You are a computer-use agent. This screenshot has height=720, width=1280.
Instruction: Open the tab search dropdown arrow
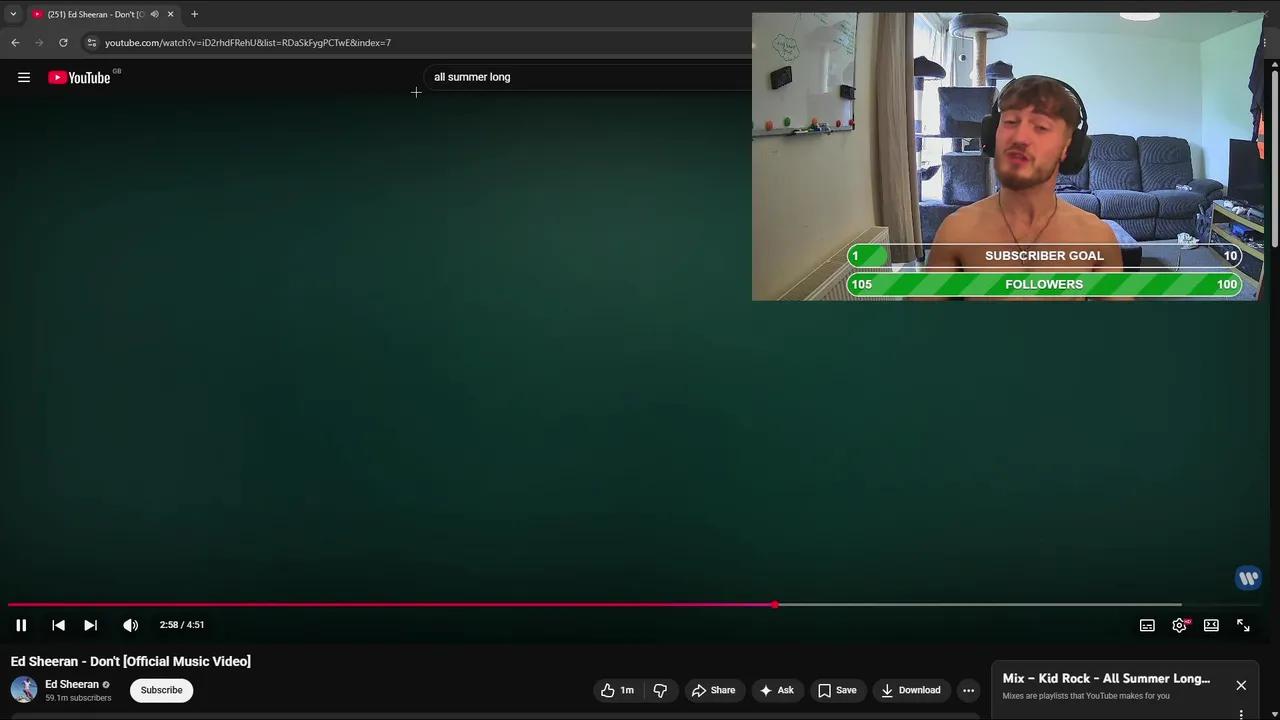click(x=13, y=14)
